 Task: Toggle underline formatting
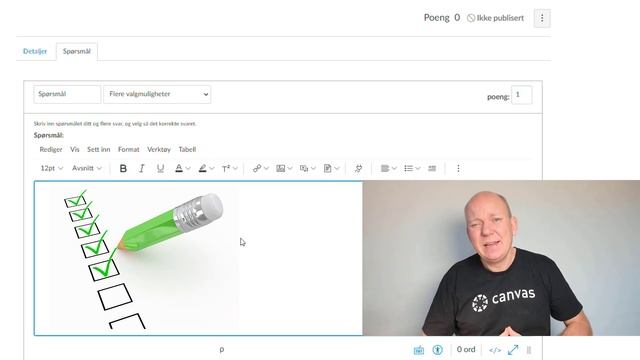pos(160,168)
